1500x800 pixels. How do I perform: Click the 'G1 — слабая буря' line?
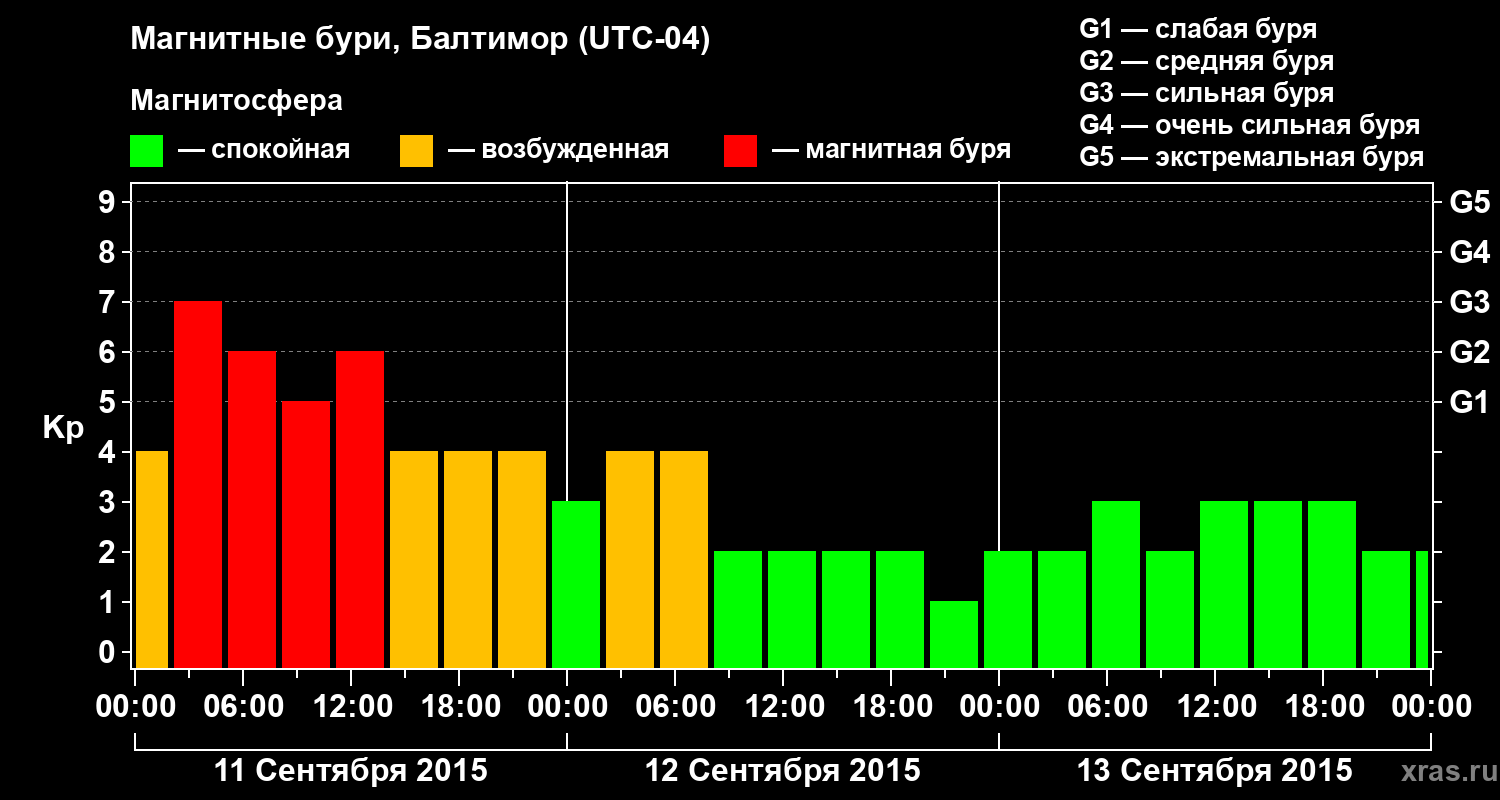tap(1198, 29)
